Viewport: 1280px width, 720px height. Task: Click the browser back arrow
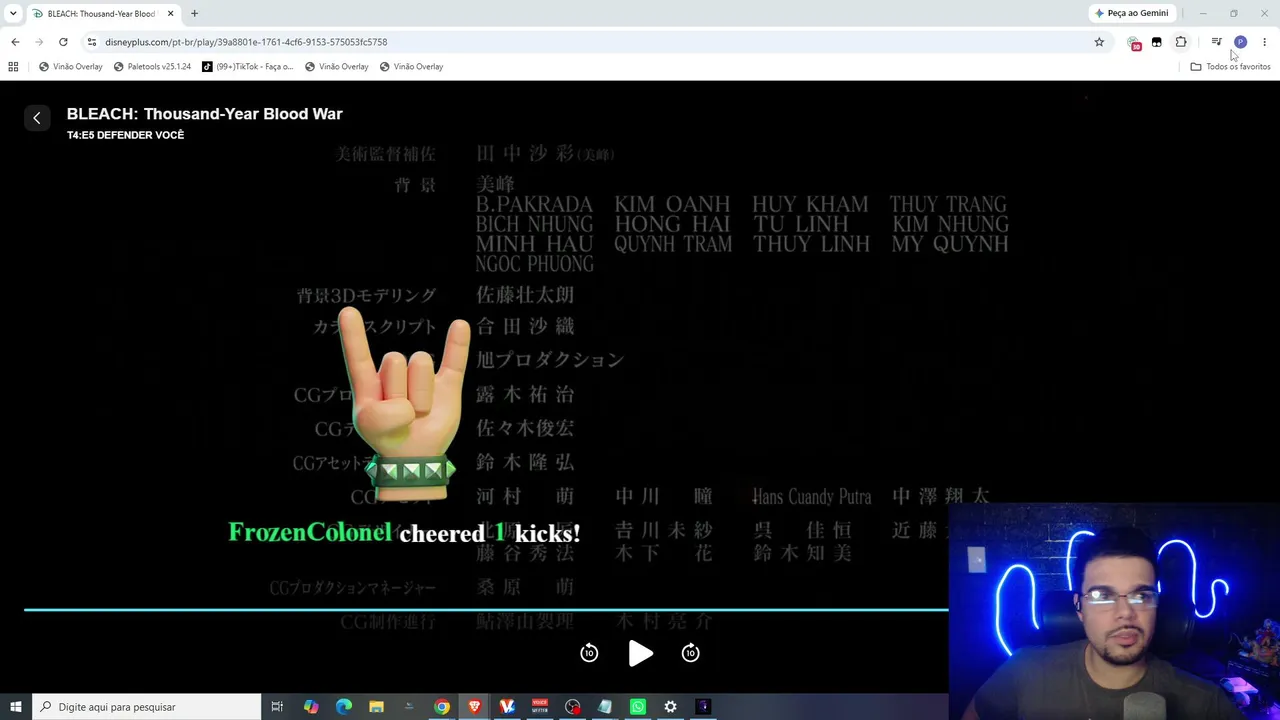15,42
